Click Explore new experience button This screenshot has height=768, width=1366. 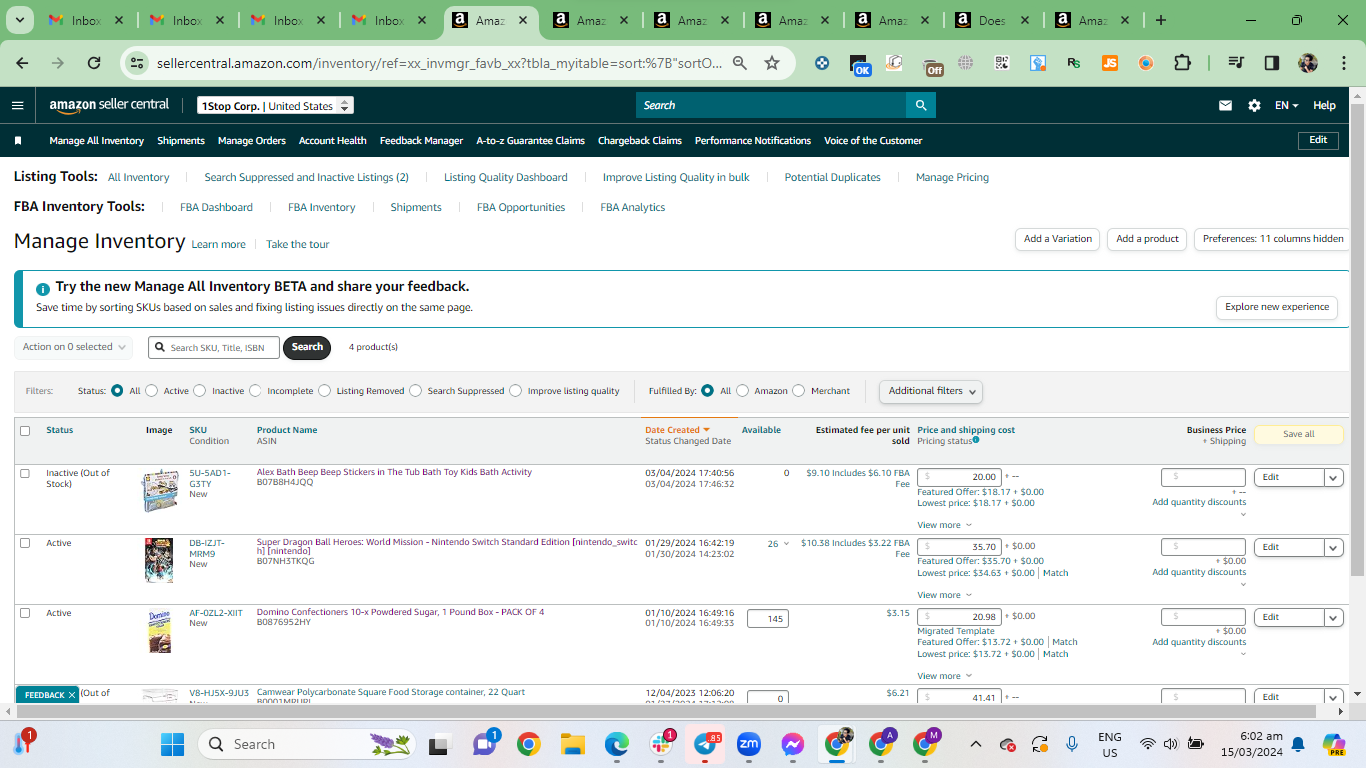(x=1277, y=307)
